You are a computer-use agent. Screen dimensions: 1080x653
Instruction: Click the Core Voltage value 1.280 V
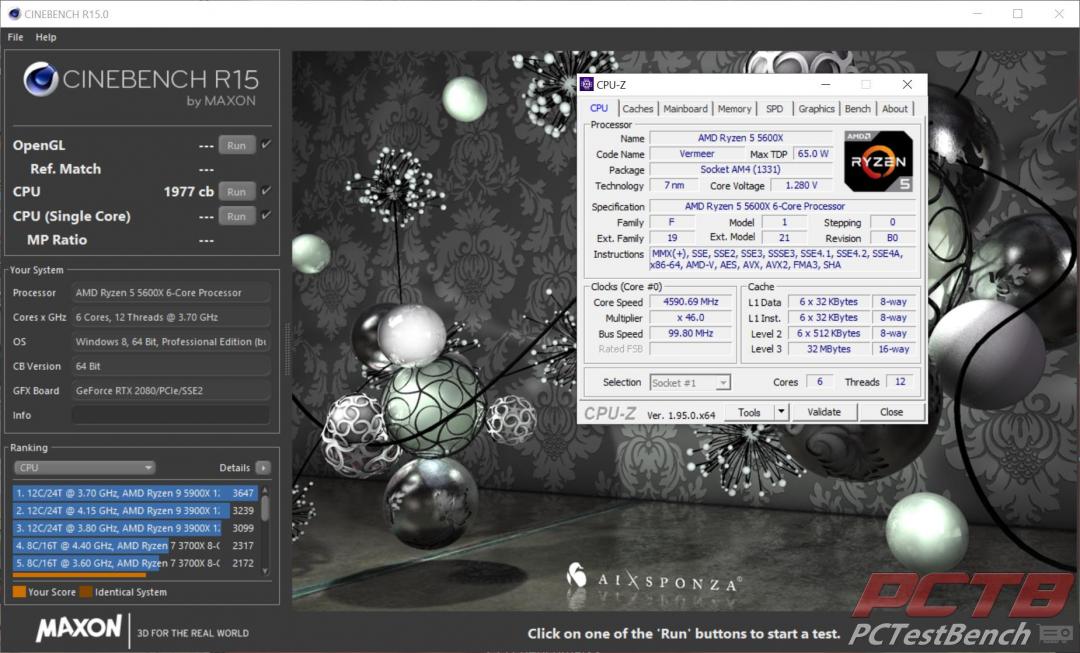[x=801, y=185]
